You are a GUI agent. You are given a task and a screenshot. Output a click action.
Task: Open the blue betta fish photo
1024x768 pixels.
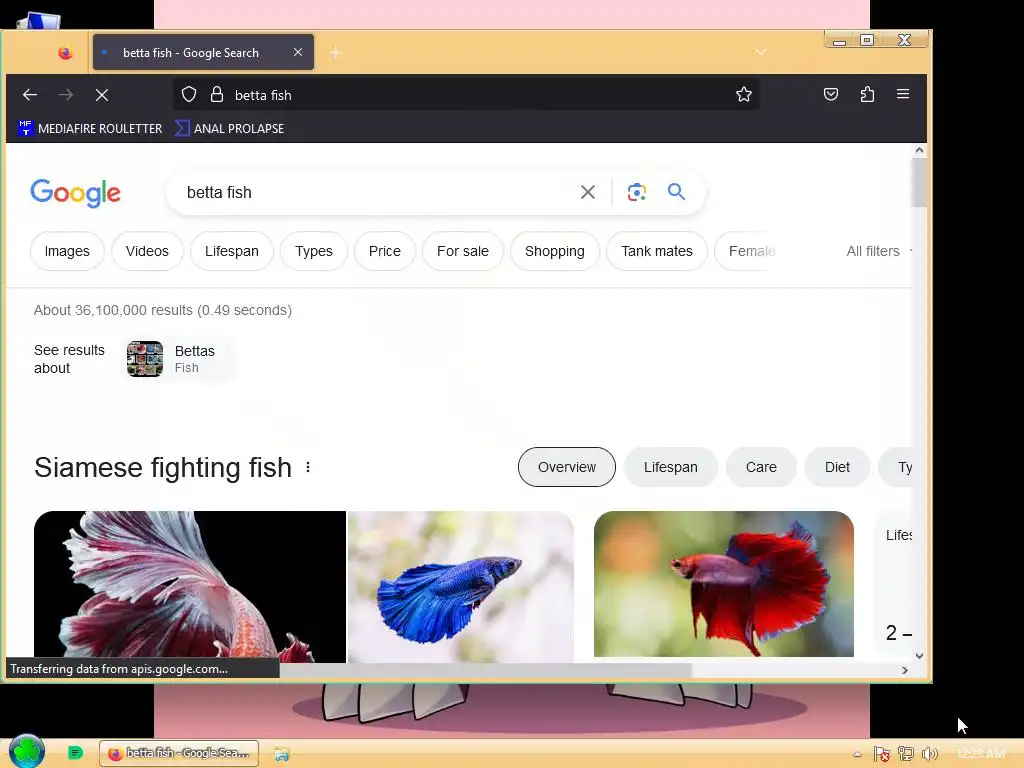click(460, 587)
